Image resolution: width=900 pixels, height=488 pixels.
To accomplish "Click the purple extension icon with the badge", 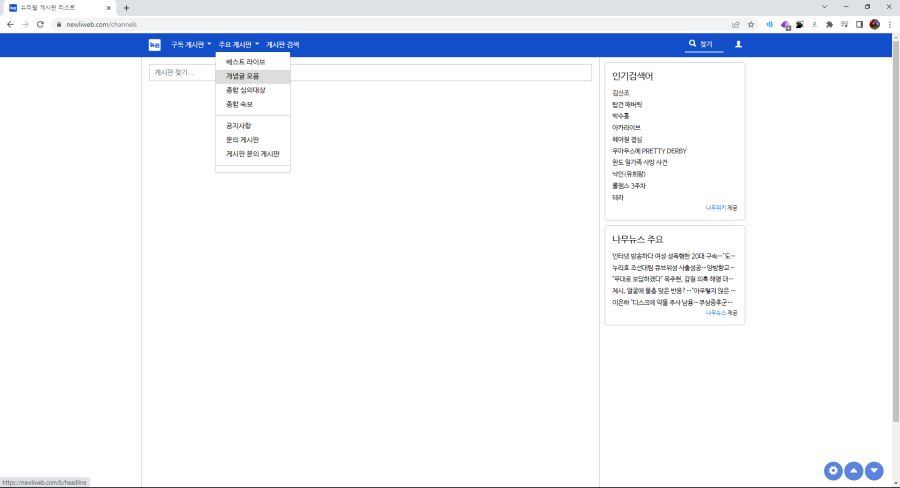I will [x=785, y=25].
